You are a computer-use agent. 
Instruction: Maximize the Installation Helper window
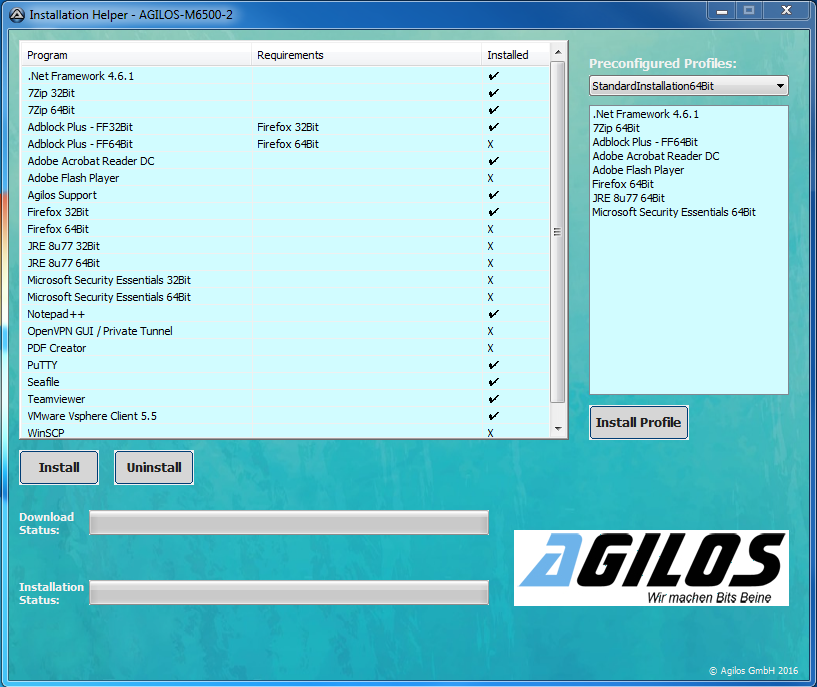pyautogui.click(x=749, y=11)
